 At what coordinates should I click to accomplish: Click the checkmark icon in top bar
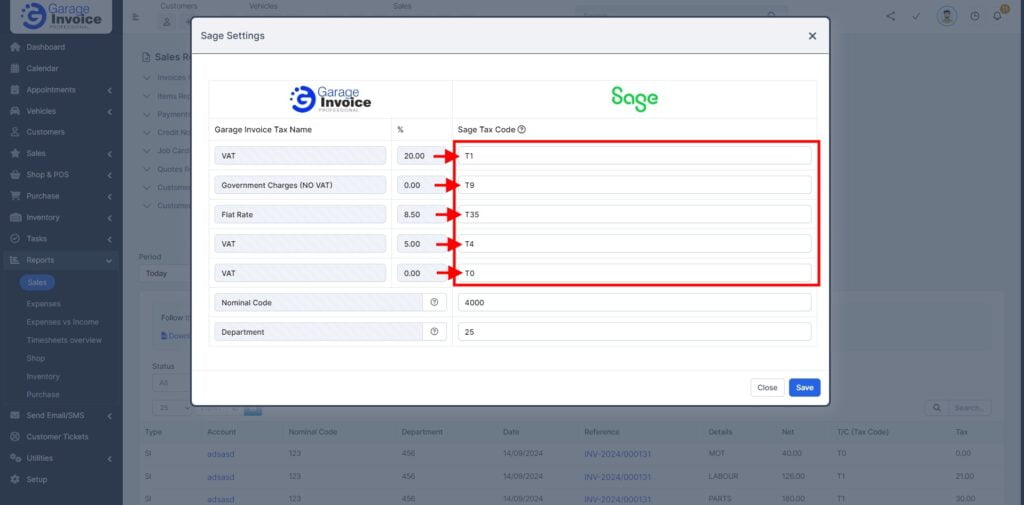(x=916, y=16)
